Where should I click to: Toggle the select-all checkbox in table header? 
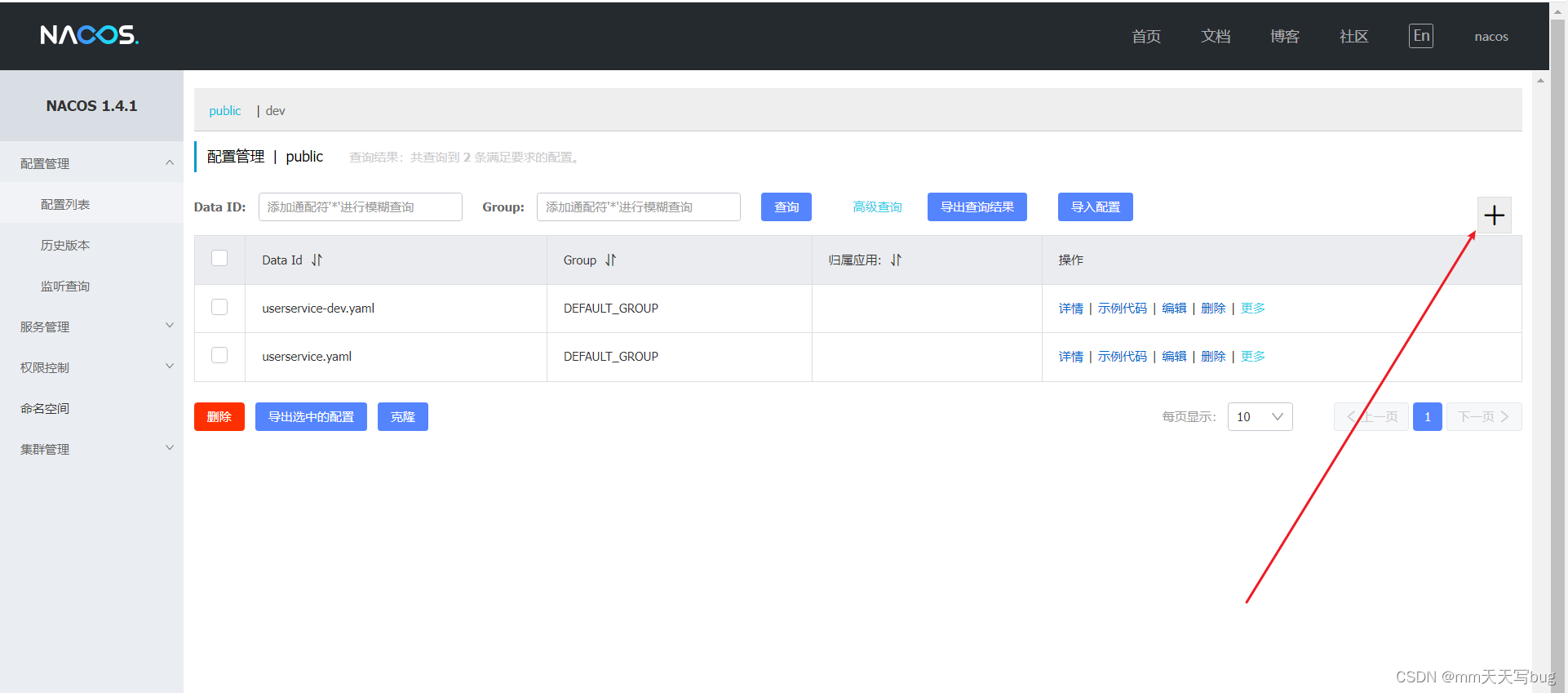coord(219,258)
